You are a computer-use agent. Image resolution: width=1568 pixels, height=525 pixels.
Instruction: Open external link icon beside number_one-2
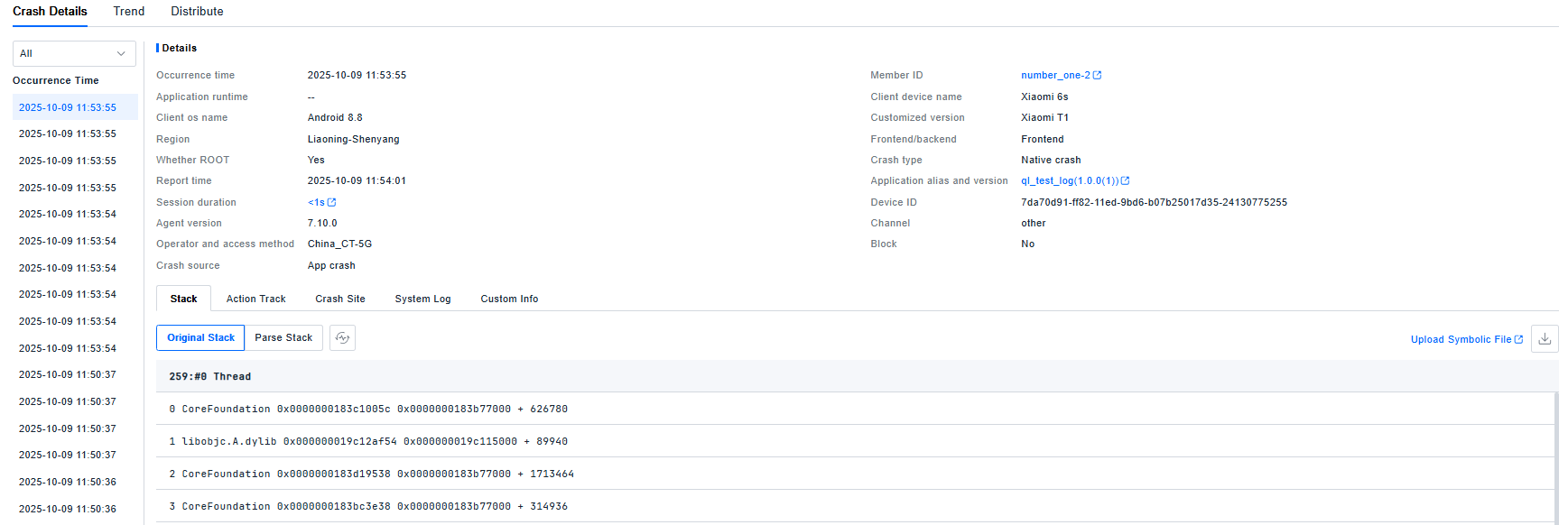pos(1098,76)
